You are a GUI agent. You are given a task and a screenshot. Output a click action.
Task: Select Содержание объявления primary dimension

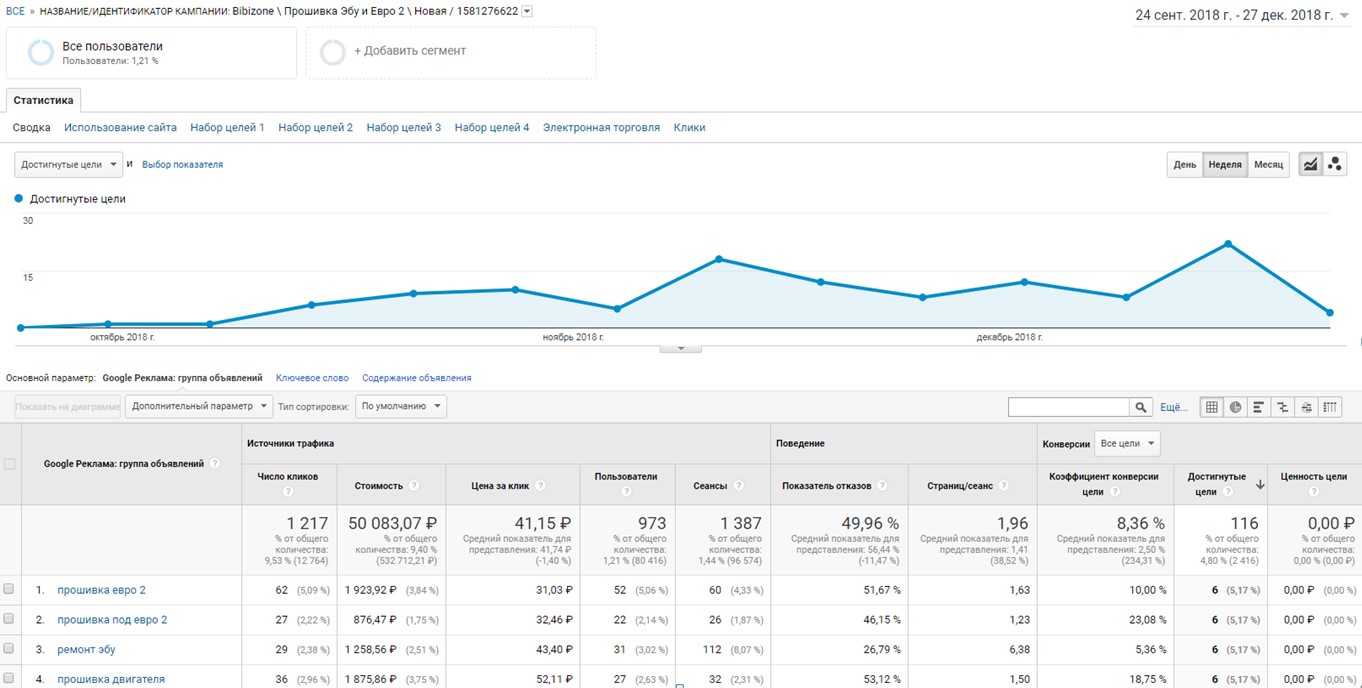pos(416,378)
